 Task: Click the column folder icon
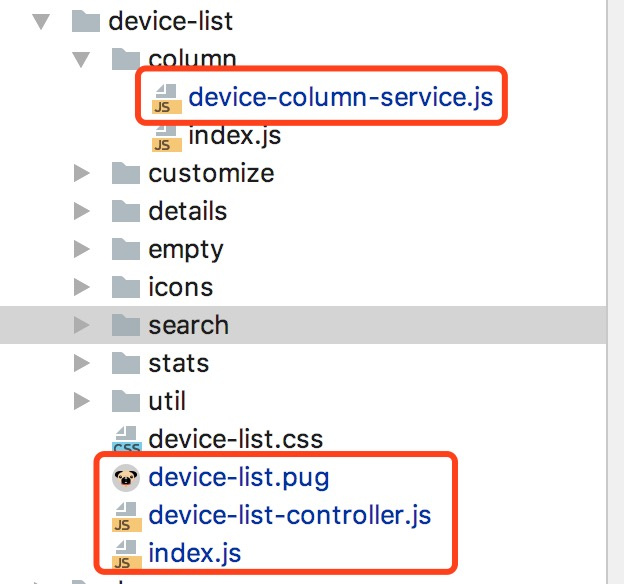click(126, 59)
